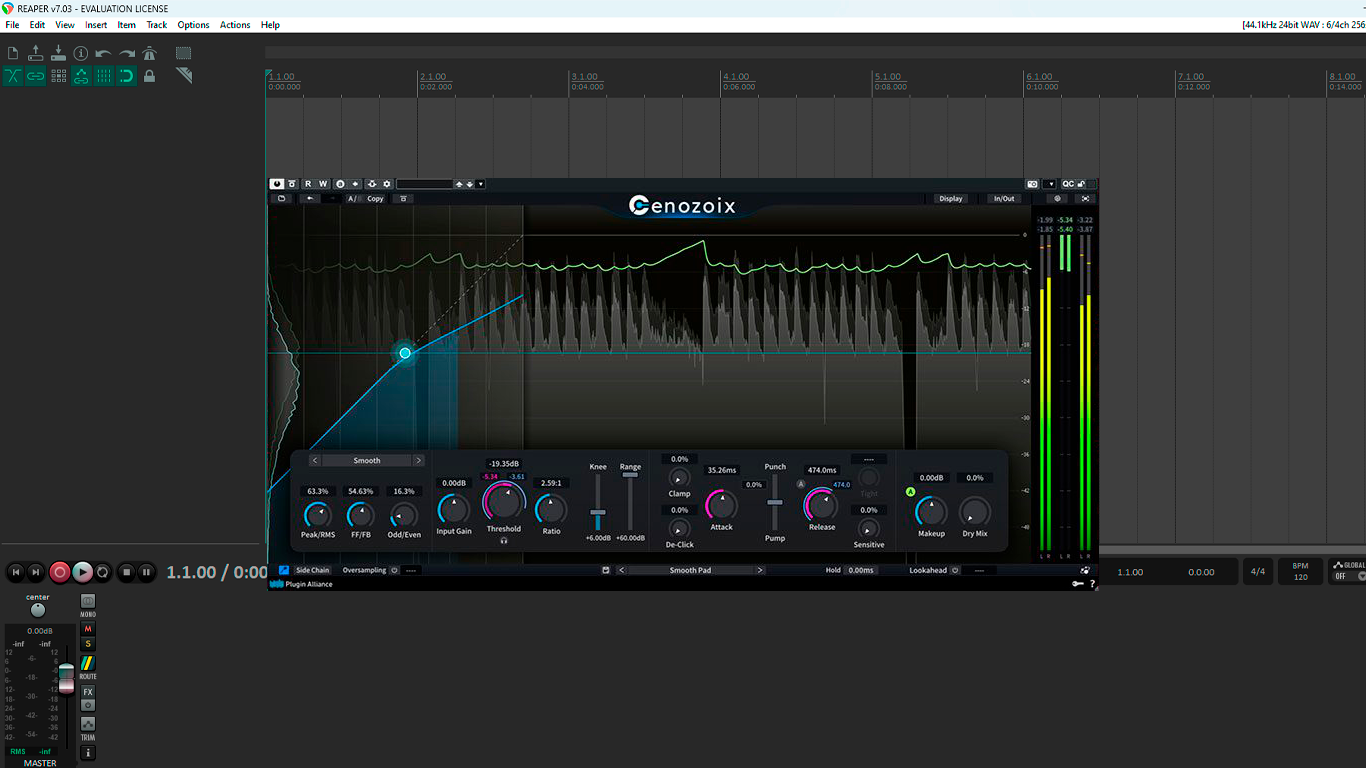
Task: Go to previous preset before Smooth Pad
Action: pos(621,570)
